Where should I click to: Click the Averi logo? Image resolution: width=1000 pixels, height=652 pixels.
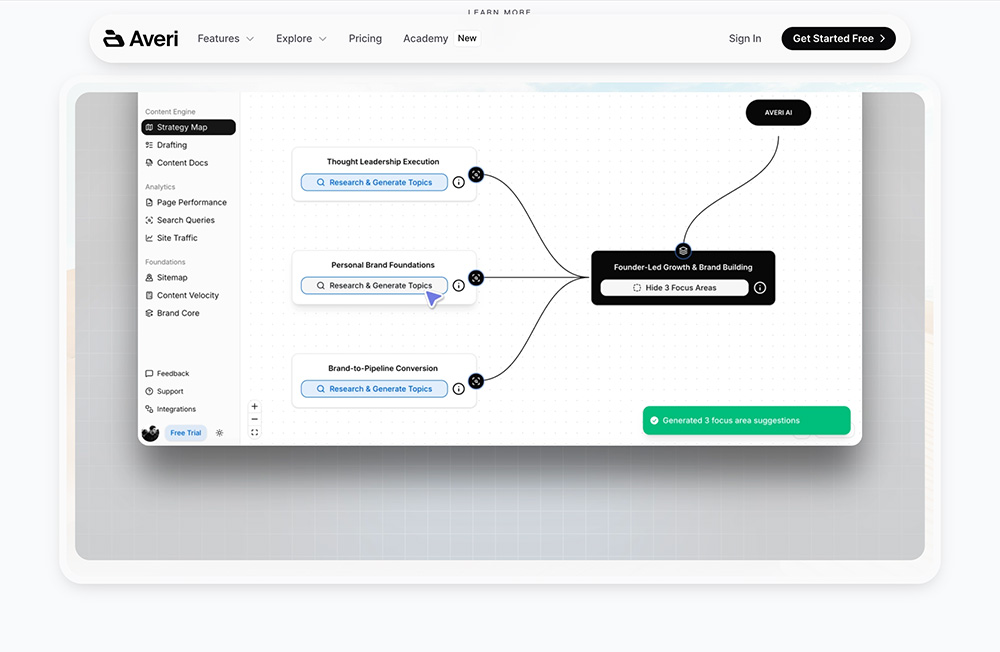(x=141, y=38)
